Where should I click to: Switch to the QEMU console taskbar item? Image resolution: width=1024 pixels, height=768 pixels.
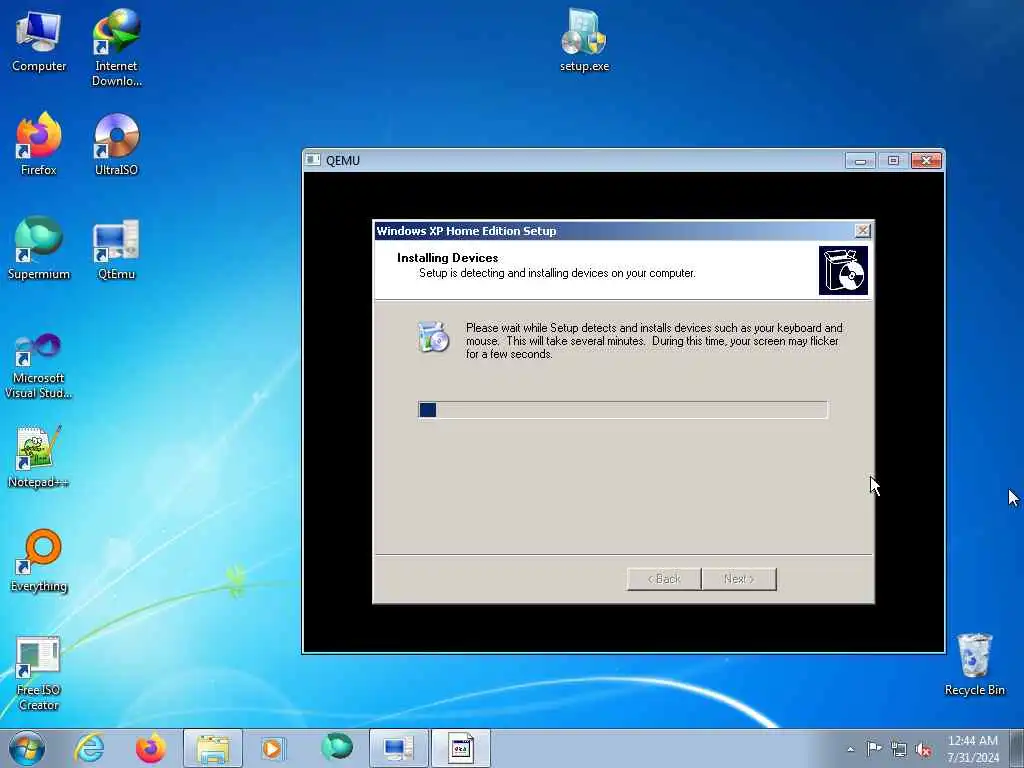point(460,748)
